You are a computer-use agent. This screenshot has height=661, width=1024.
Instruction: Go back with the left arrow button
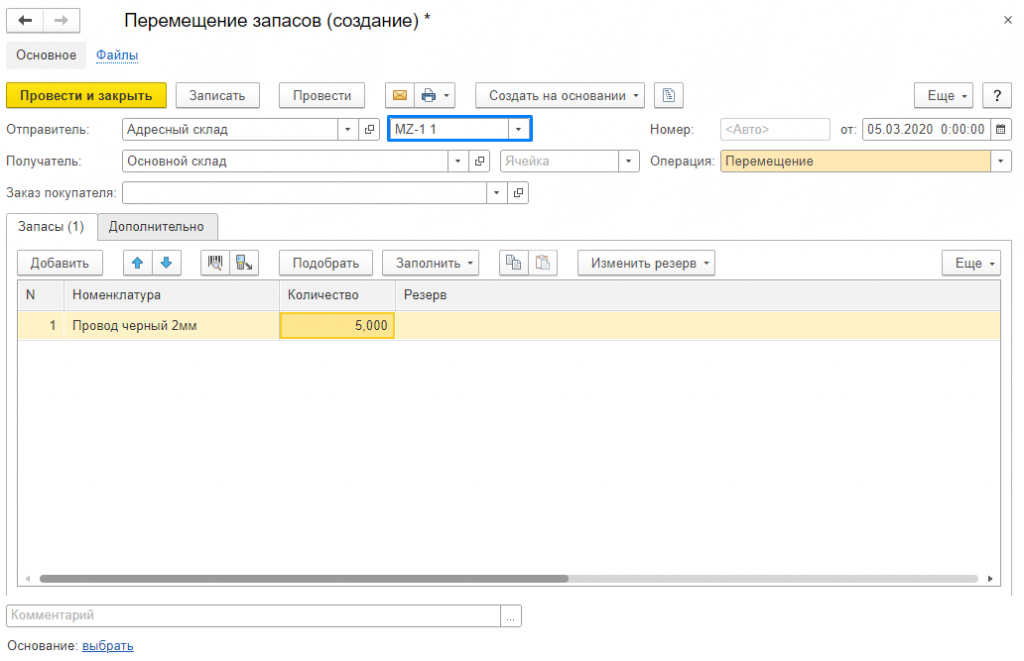[25, 20]
